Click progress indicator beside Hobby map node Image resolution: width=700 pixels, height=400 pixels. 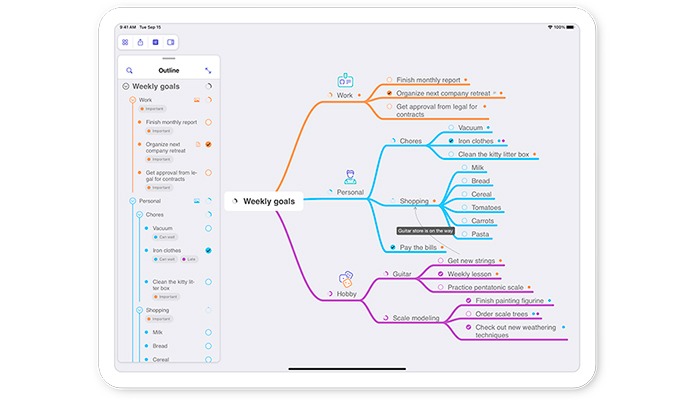(x=330, y=294)
